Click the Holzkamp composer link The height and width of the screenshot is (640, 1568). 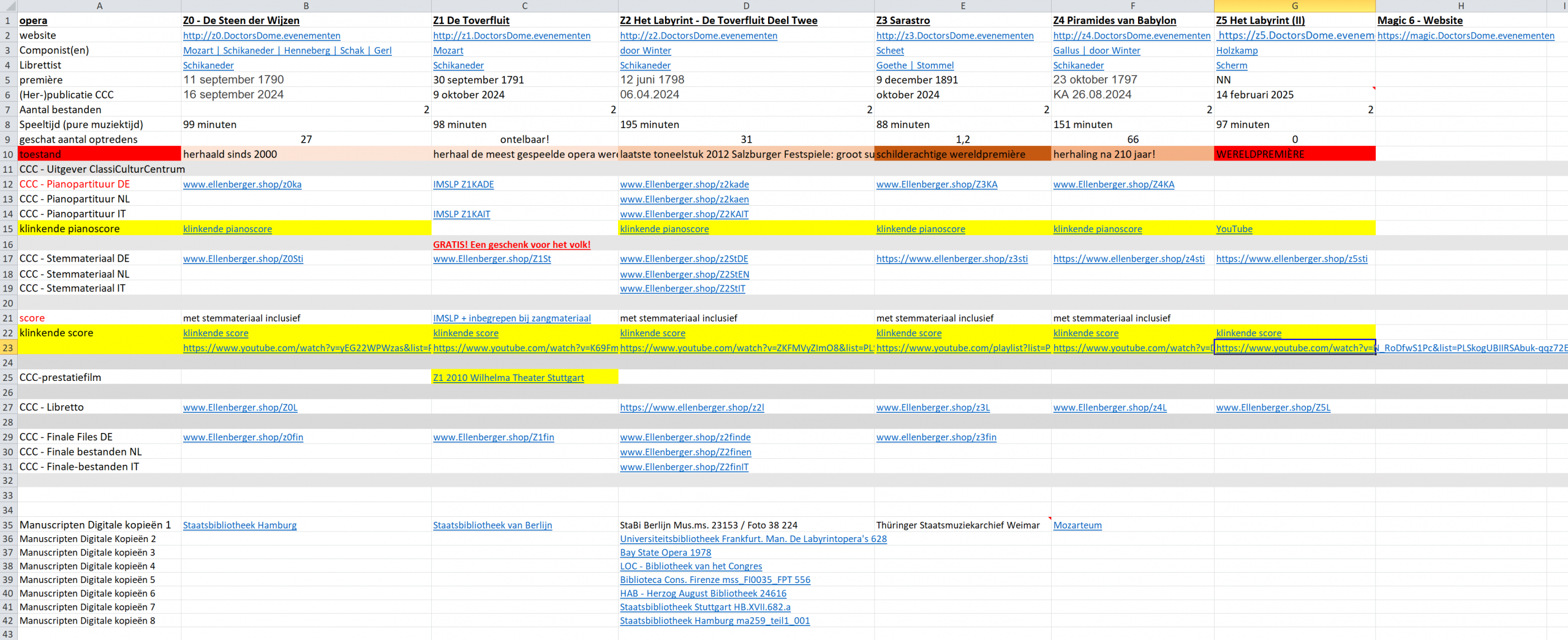[x=1237, y=50]
